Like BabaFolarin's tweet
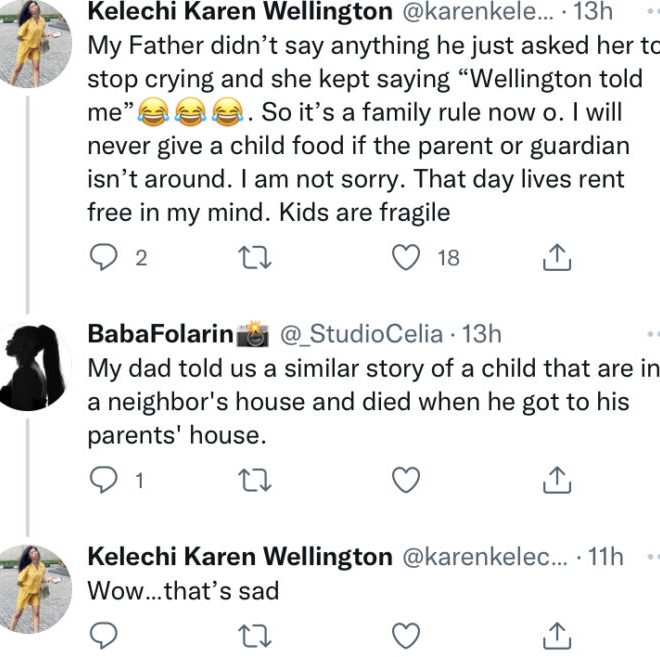The width and height of the screenshot is (660, 657). coord(405,481)
